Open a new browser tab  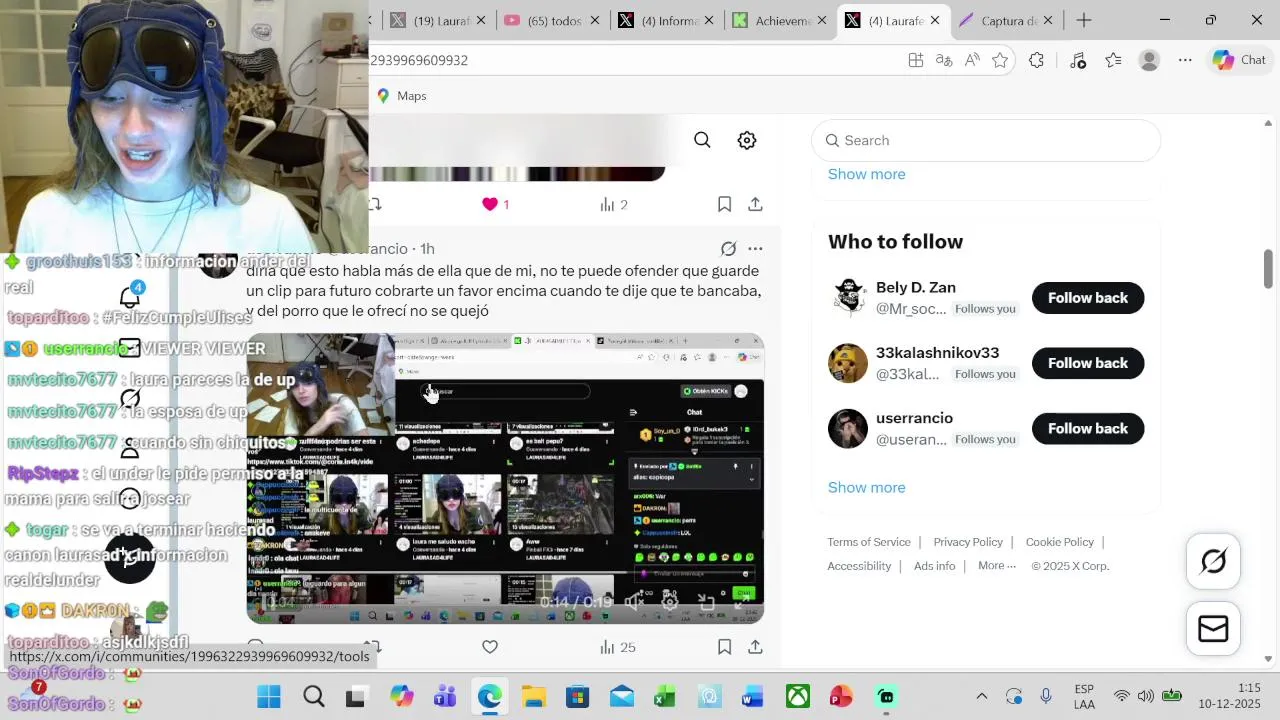point(1084,20)
